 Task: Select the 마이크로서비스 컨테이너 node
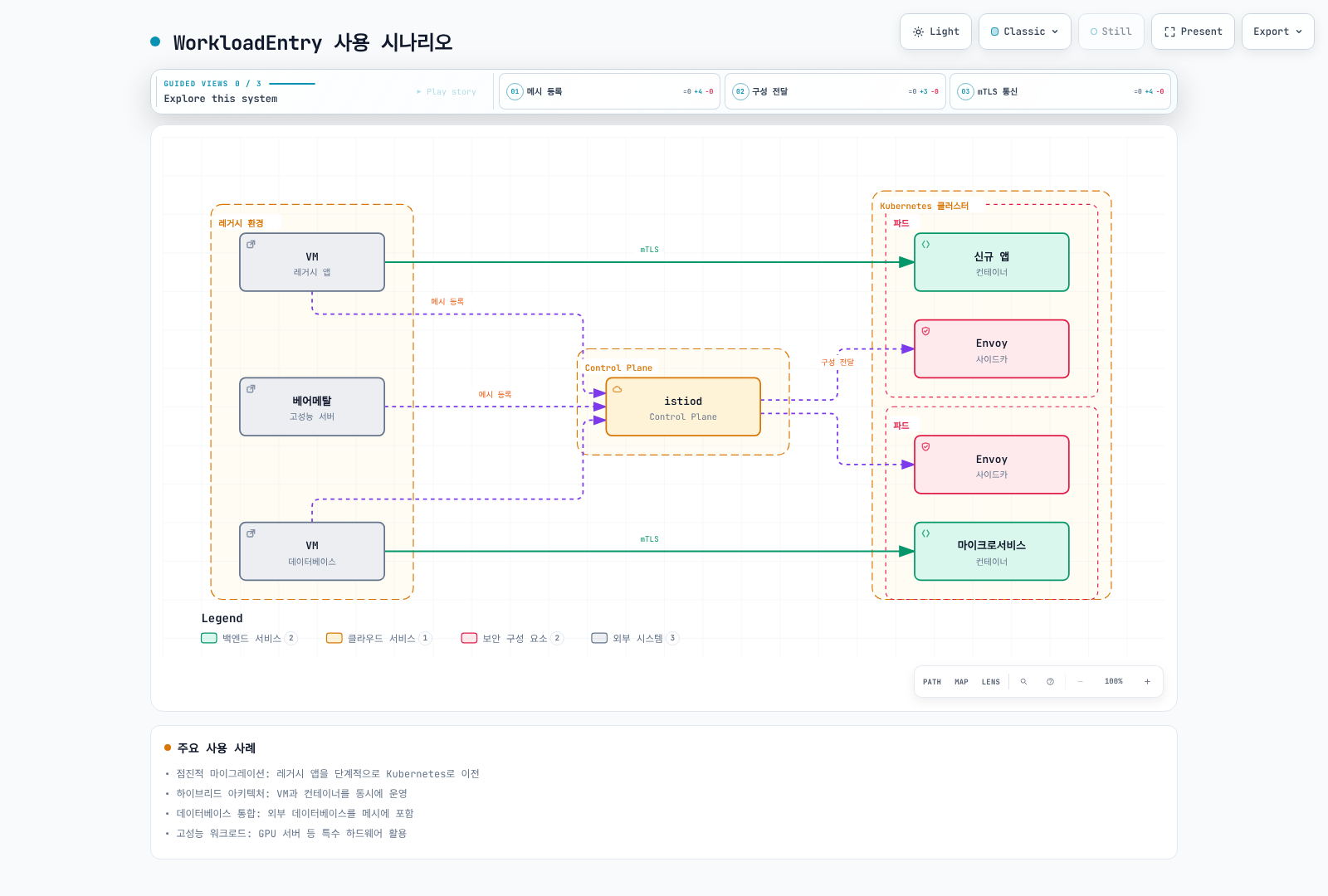[992, 551]
